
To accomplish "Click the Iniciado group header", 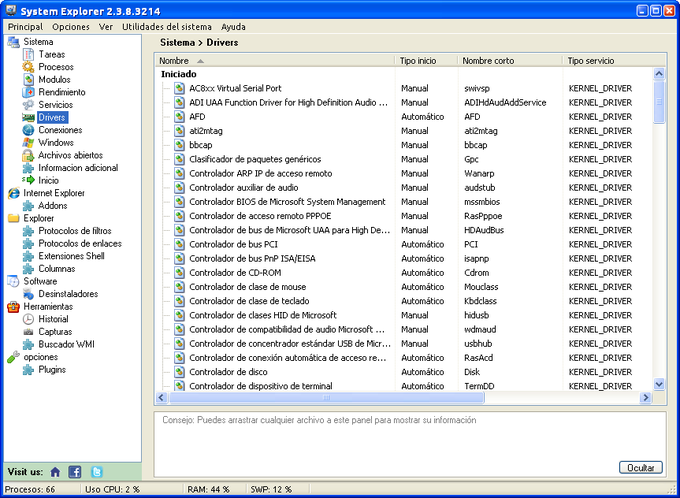I will click(179, 74).
